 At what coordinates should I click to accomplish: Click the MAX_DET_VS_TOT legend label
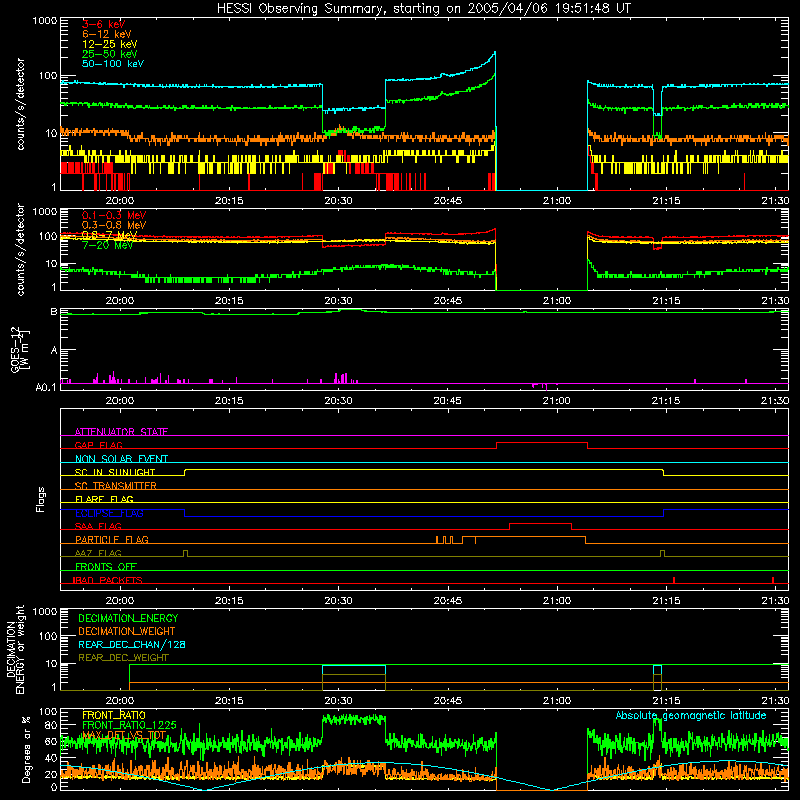[124, 735]
